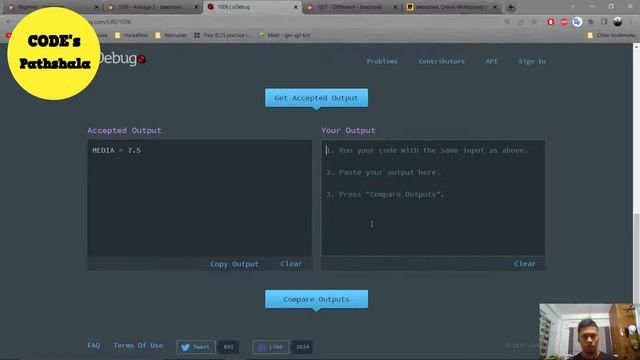Click inside the Accepted Output text area

click(200, 198)
